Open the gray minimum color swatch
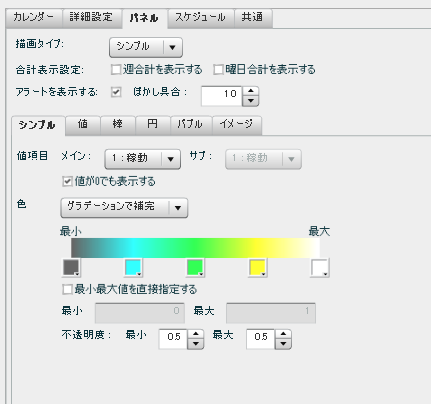The height and width of the screenshot is (404, 431). tap(71, 268)
